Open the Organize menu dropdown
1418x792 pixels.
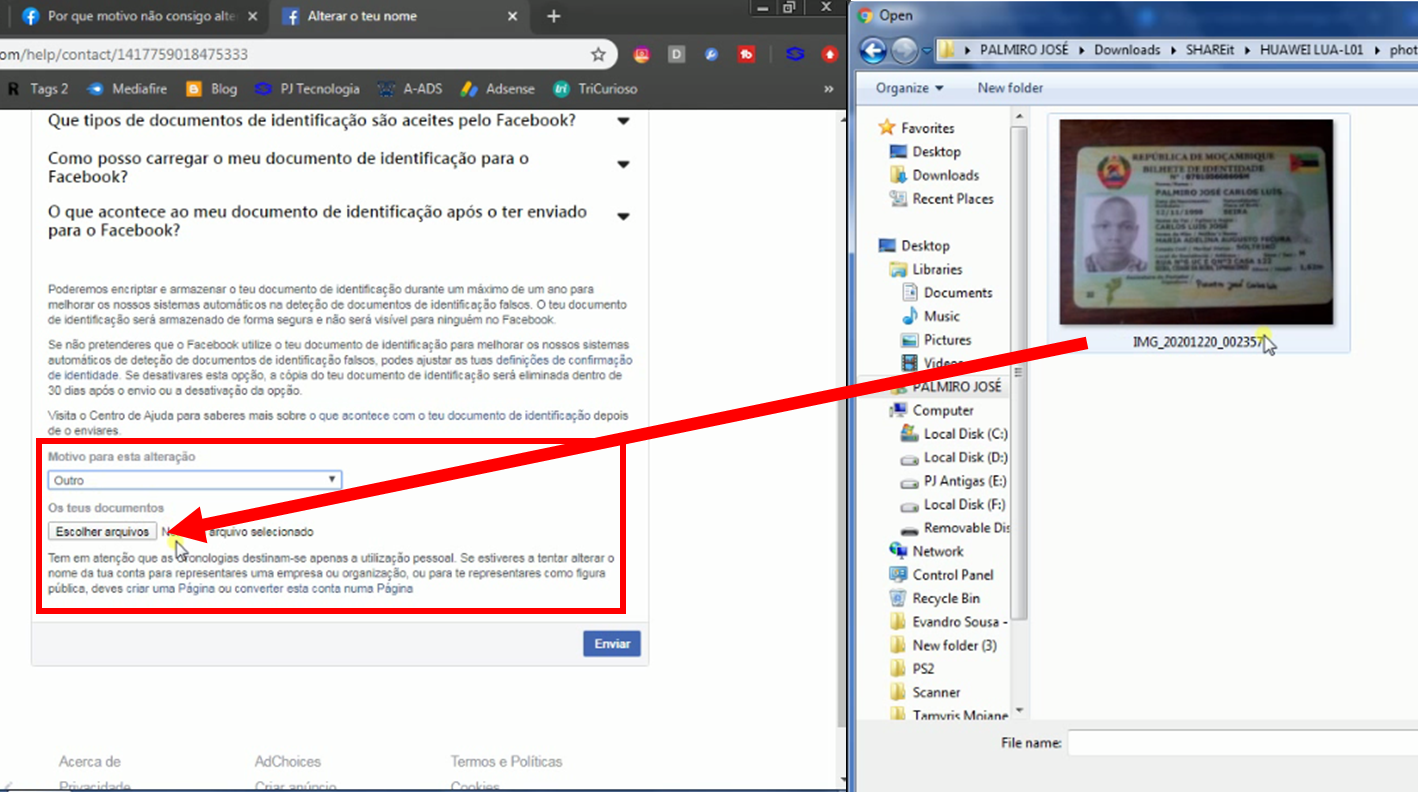pos(909,88)
